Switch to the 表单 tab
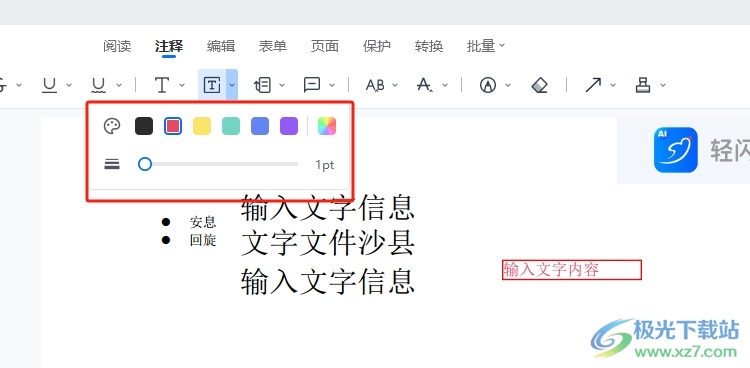This screenshot has width=750, height=368. coord(273,46)
